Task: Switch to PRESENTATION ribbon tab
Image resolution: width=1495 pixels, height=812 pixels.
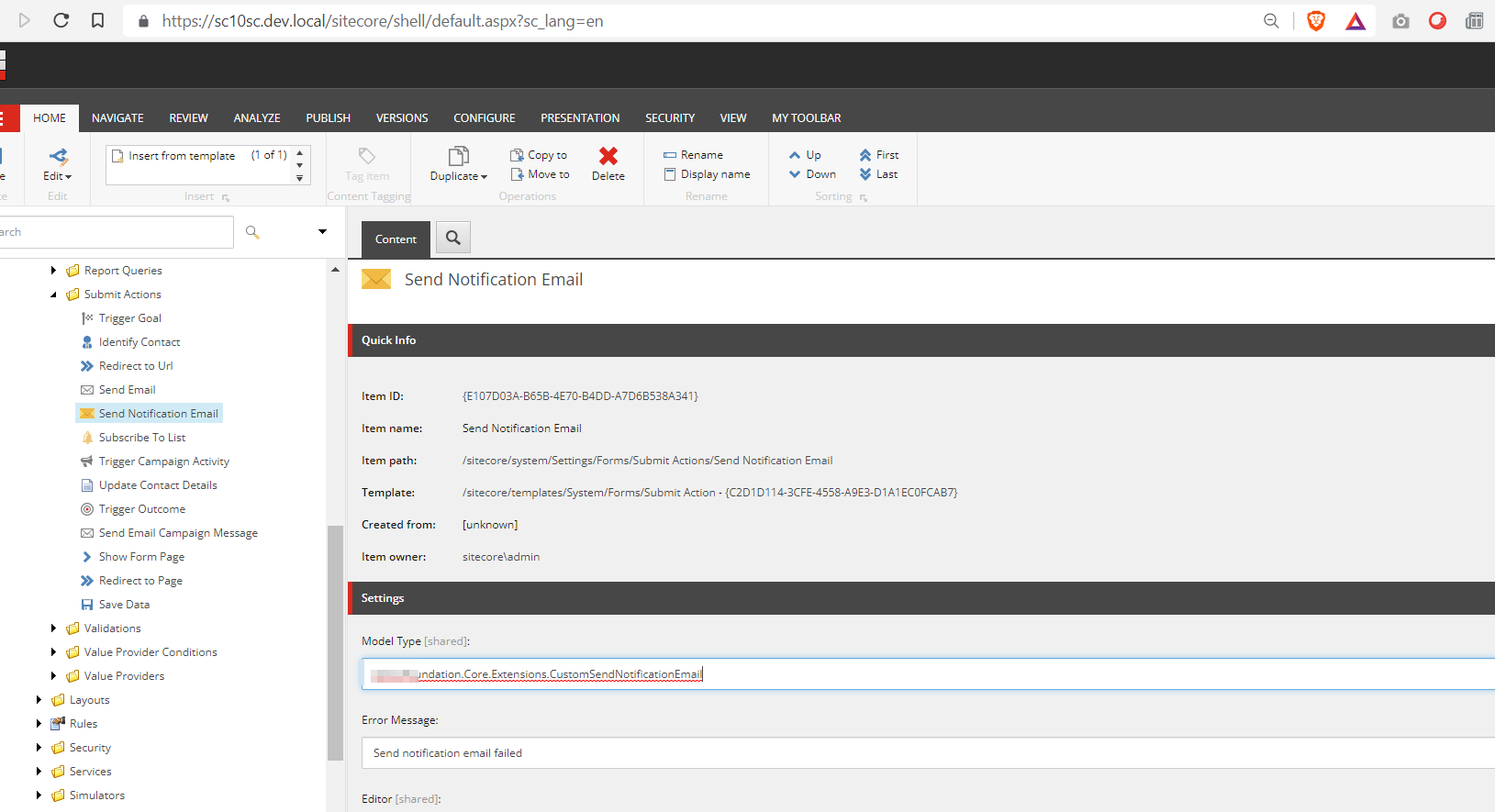Action: coord(580,118)
